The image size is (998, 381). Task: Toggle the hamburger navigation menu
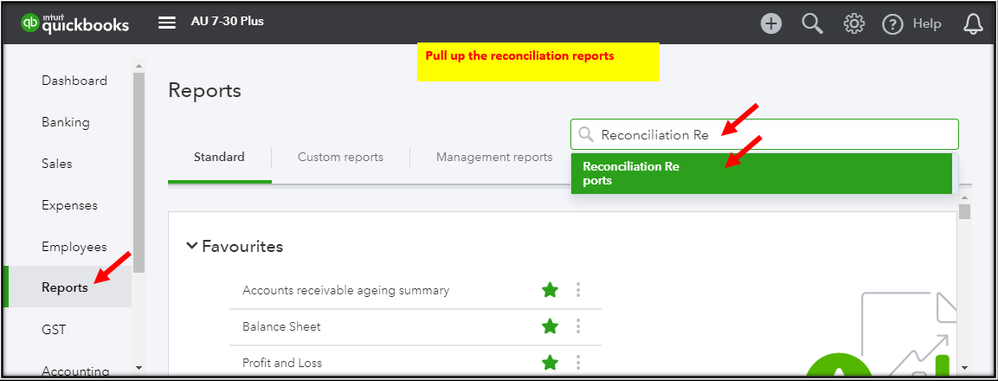tap(167, 23)
